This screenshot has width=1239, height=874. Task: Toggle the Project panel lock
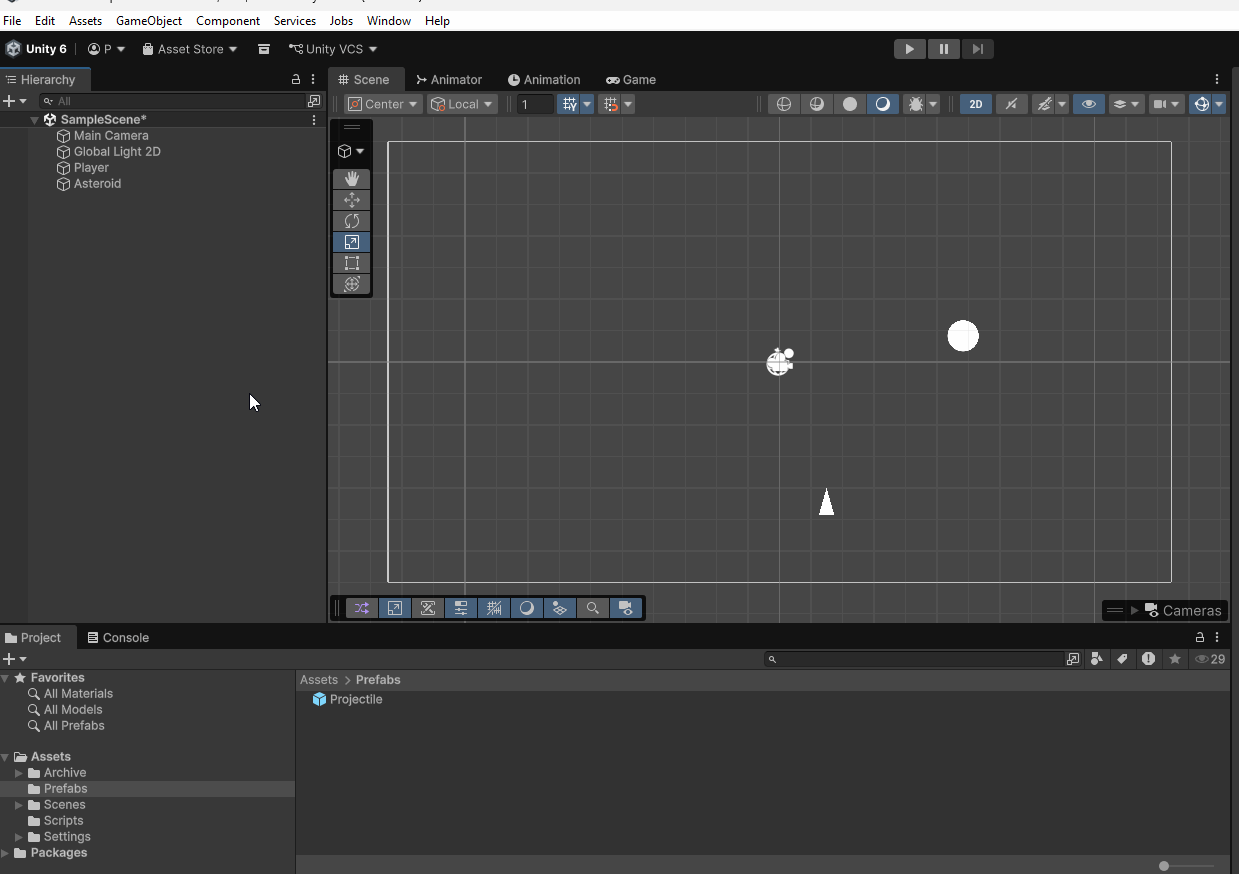tap(1199, 637)
